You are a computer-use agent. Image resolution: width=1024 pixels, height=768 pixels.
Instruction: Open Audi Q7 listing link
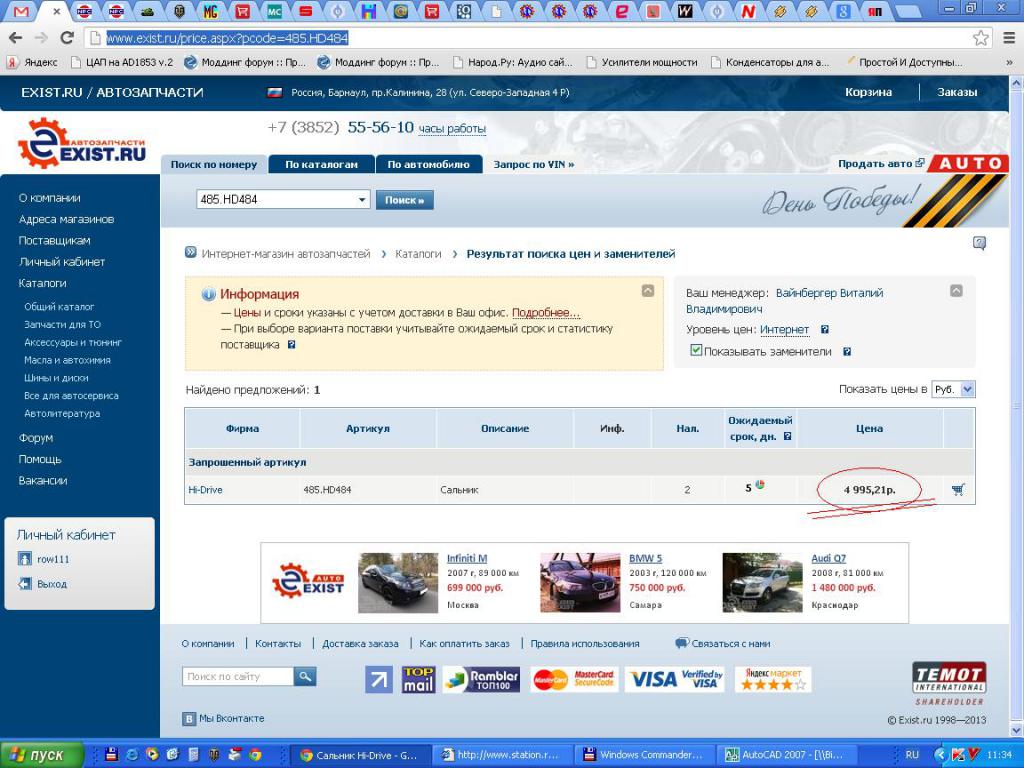click(x=828, y=558)
